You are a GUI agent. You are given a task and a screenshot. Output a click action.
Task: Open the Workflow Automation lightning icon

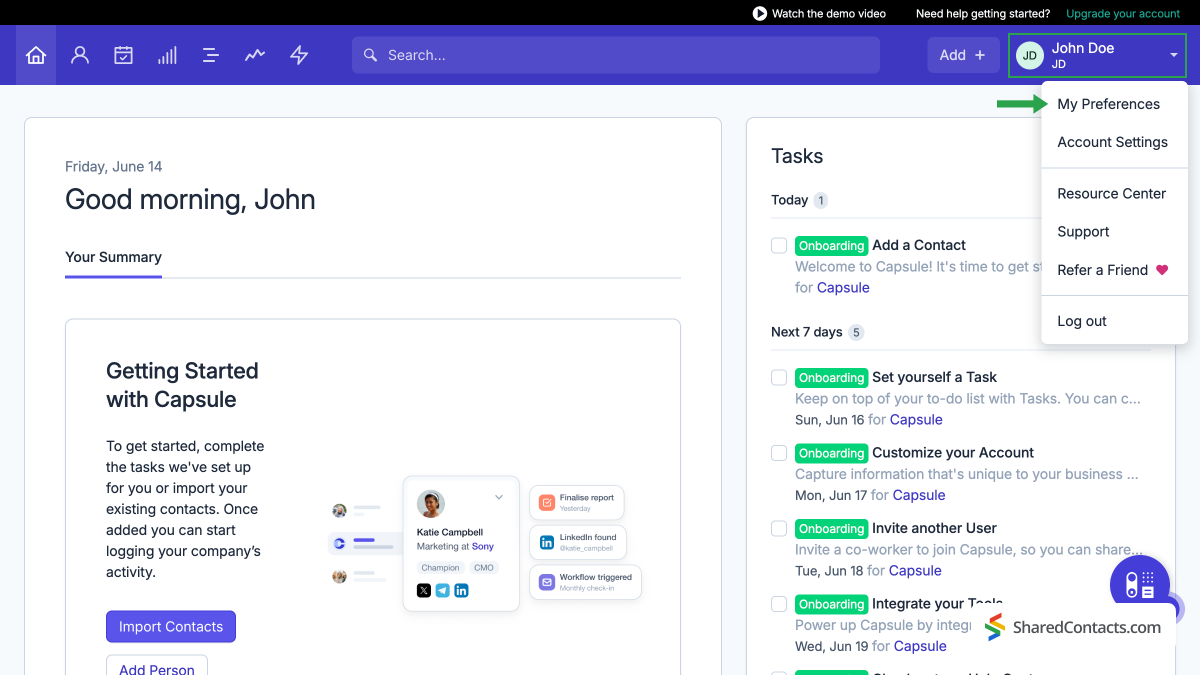pyautogui.click(x=299, y=55)
